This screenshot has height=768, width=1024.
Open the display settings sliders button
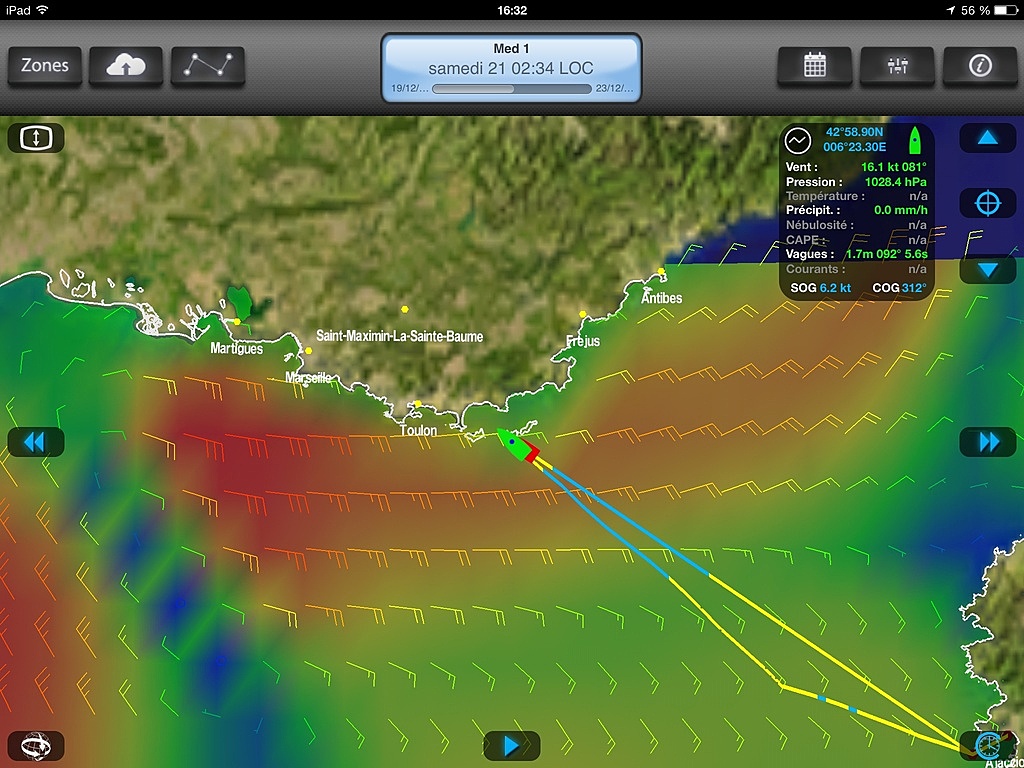point(897,66)
